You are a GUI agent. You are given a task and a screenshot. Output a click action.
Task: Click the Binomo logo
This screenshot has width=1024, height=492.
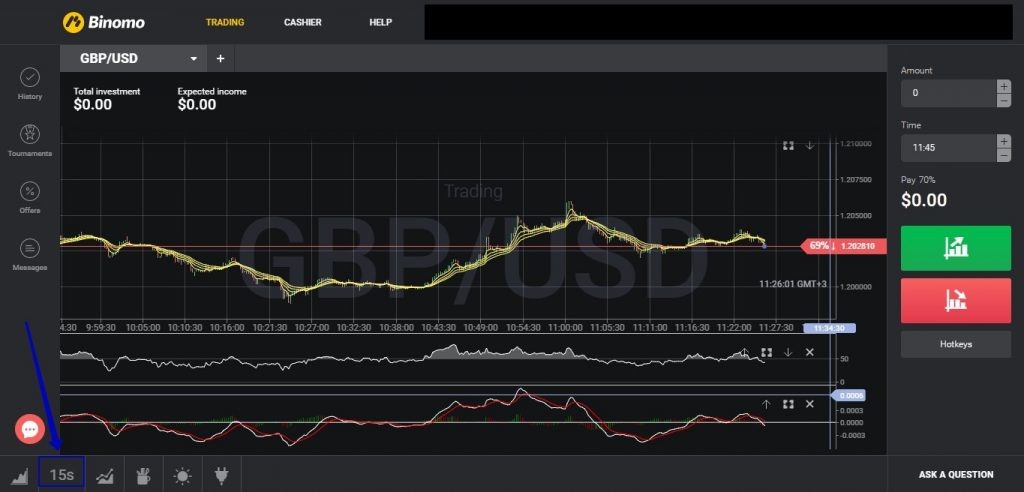(x=104, y=22)
